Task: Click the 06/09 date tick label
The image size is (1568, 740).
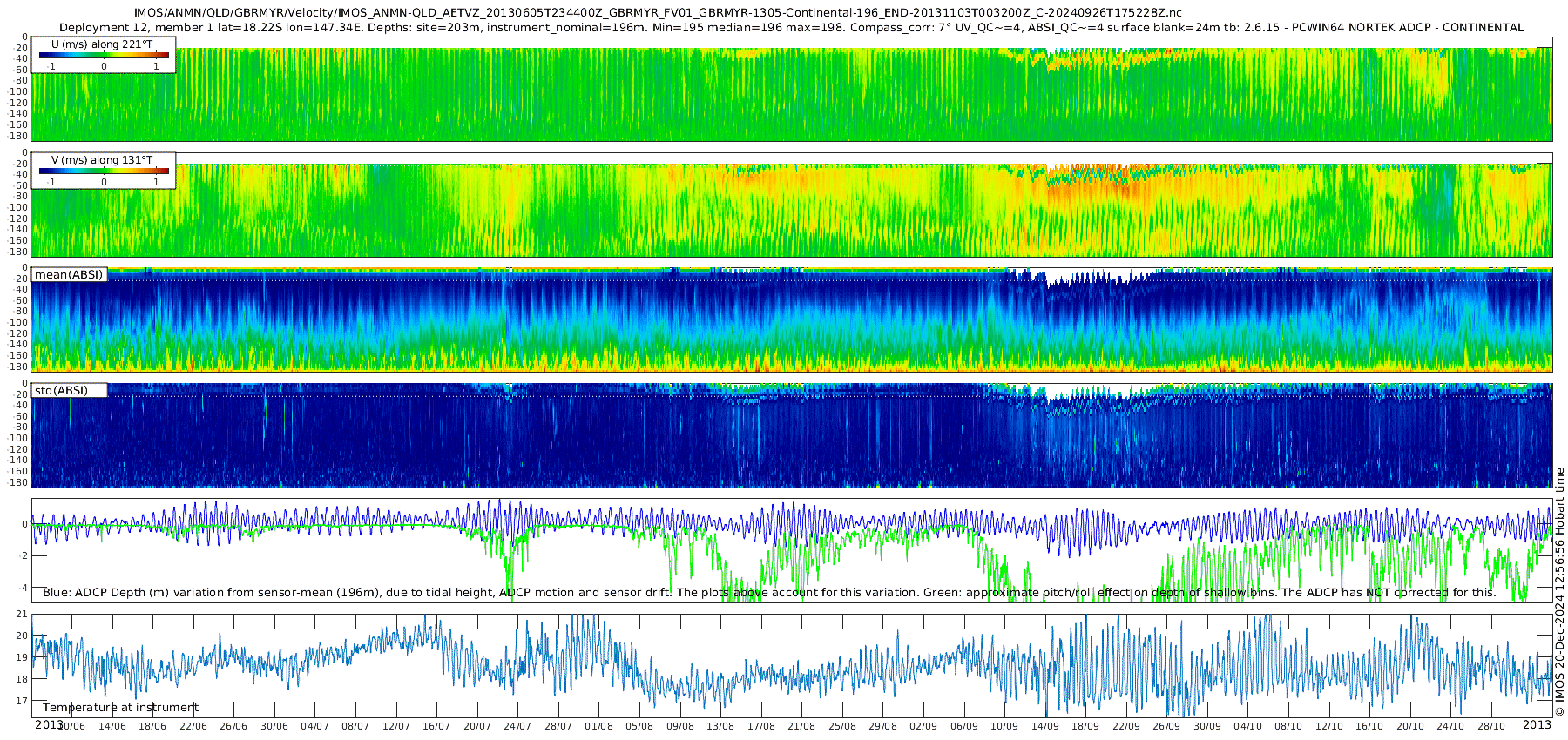Action: pos(964,726)
